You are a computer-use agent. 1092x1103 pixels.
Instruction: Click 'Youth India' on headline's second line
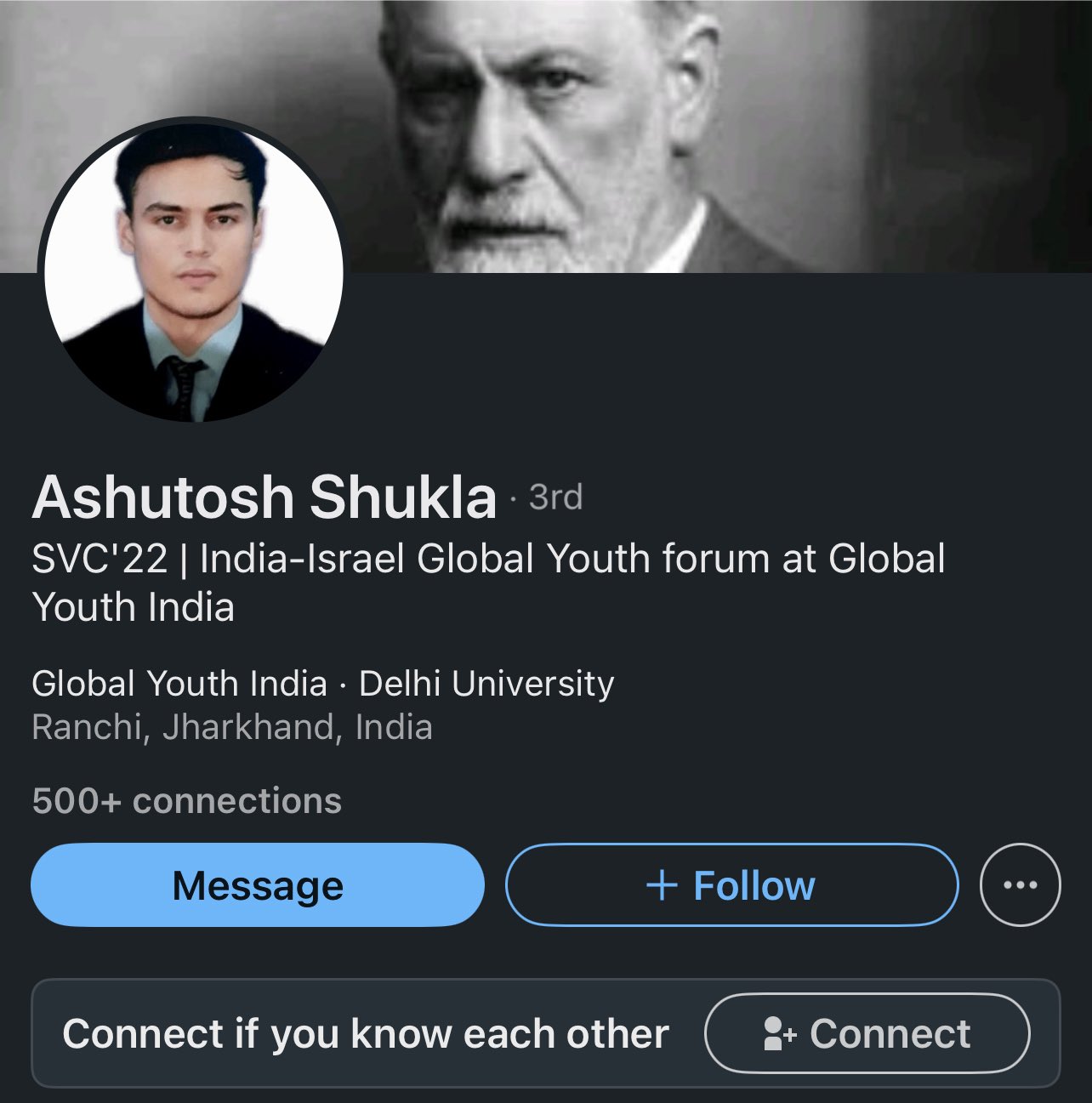pos(133,607)
